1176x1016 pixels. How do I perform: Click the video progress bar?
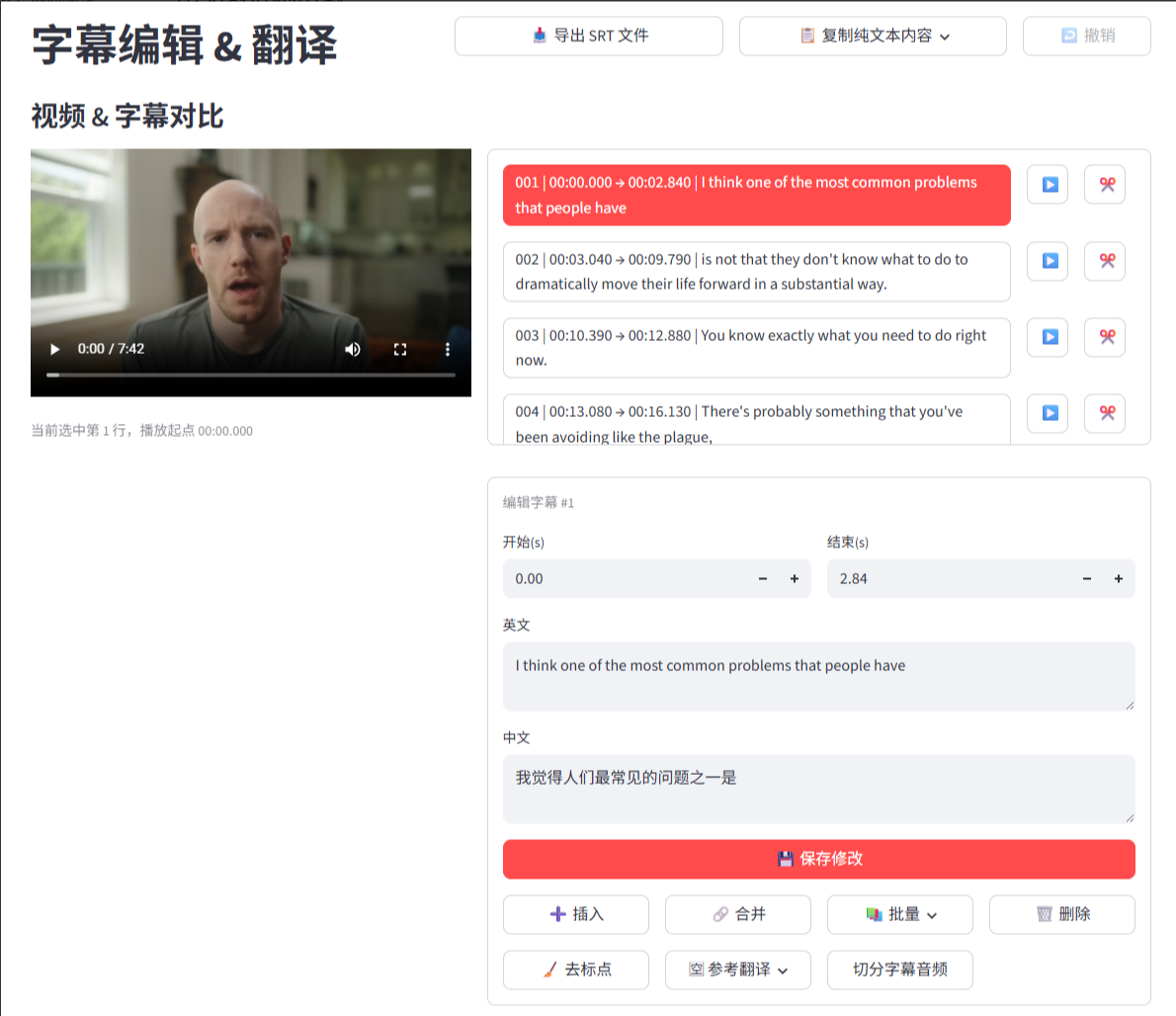coord(250,375)
